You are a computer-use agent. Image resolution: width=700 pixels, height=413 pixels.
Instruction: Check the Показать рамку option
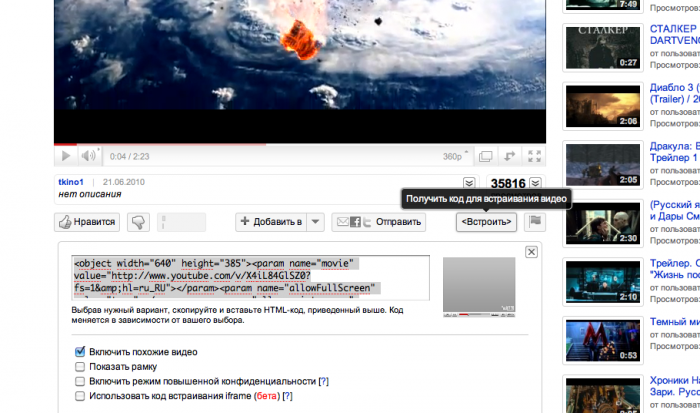[80, 367]
